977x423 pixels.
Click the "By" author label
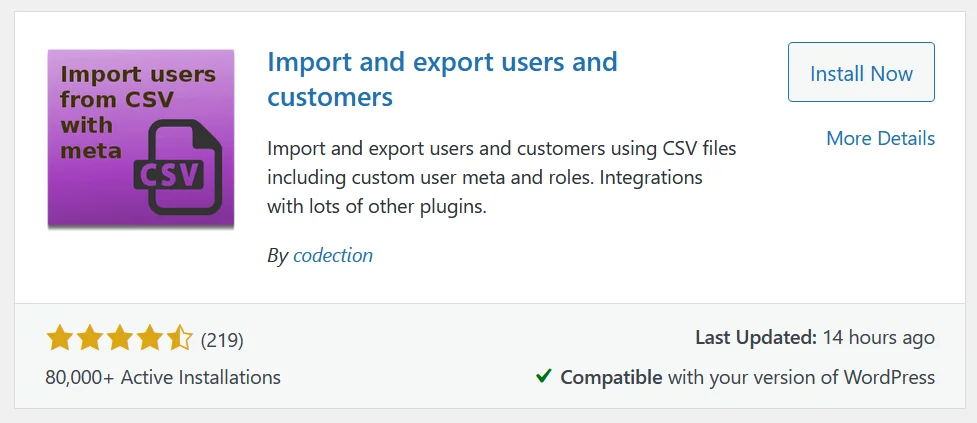click(x=277, y=255)
